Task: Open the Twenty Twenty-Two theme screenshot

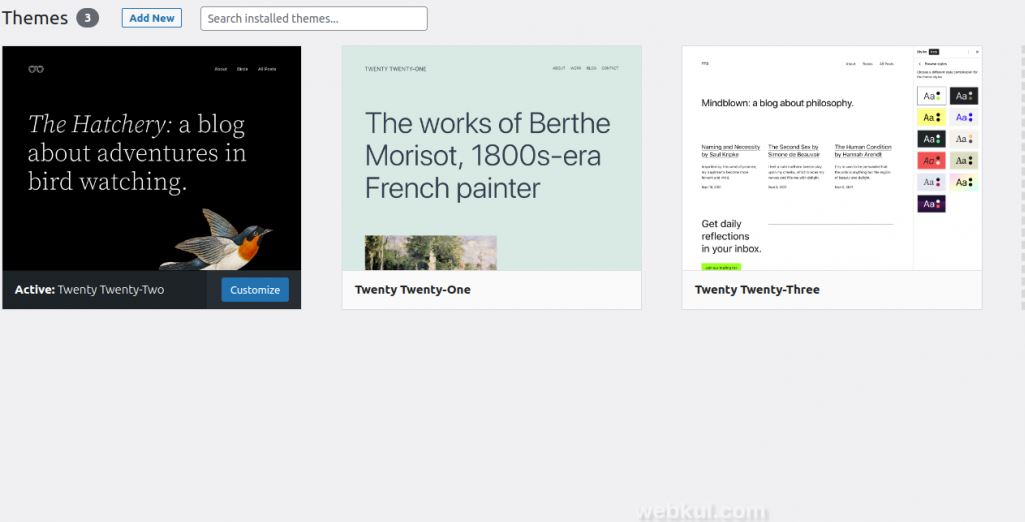Action: pyautogui.click(x=152, y=158)
